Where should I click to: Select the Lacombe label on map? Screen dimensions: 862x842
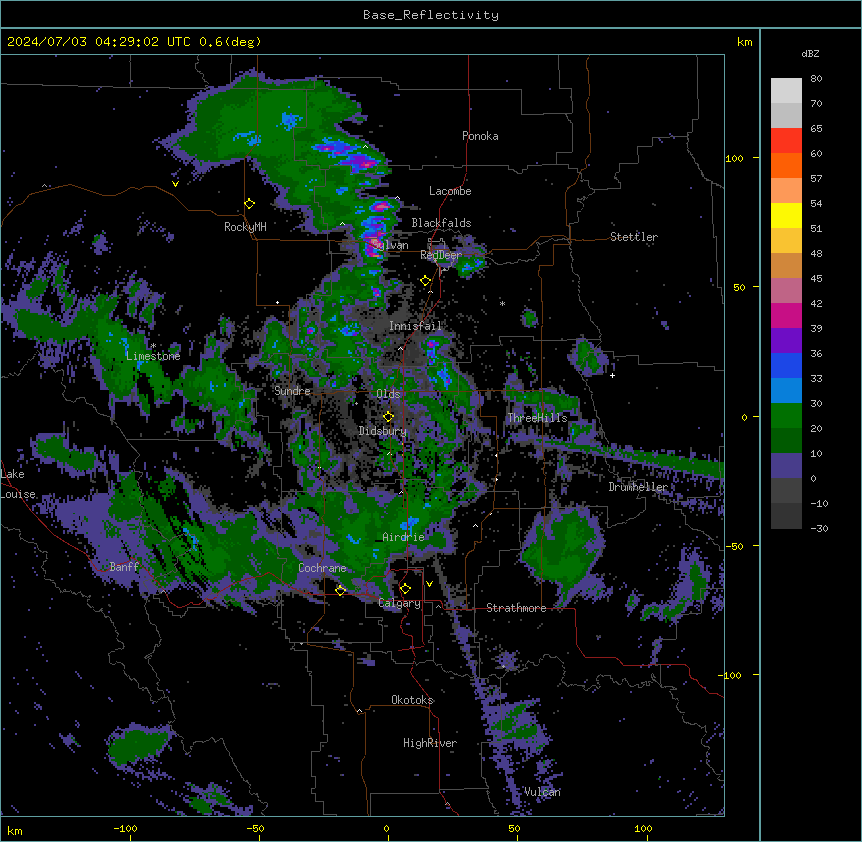coord(450,191)
